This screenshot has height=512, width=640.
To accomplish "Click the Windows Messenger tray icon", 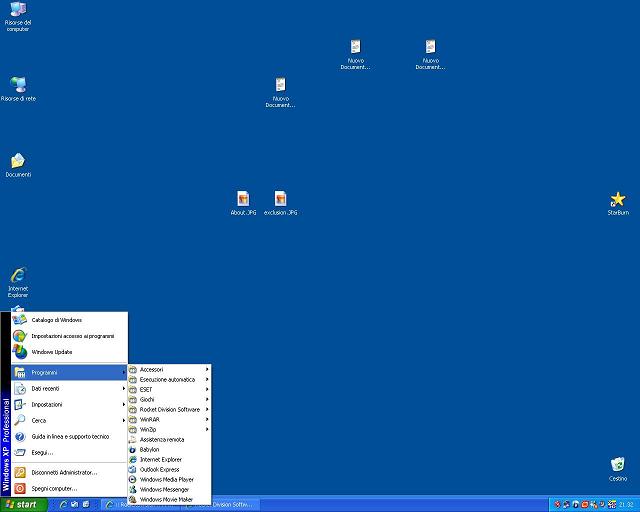I will click(566, 505).
